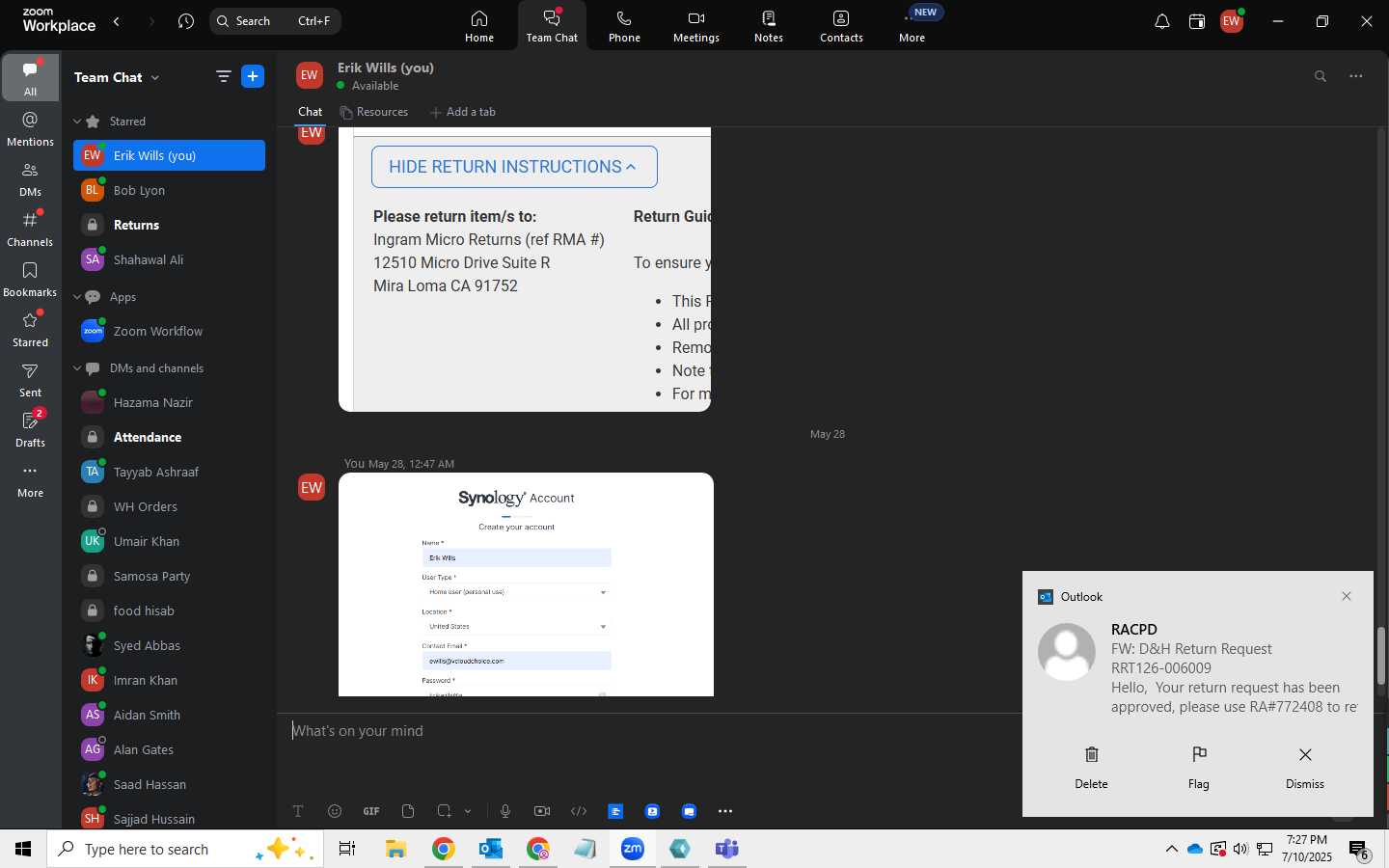
Task: Click the screenshot capture icon
Action: 444,811
